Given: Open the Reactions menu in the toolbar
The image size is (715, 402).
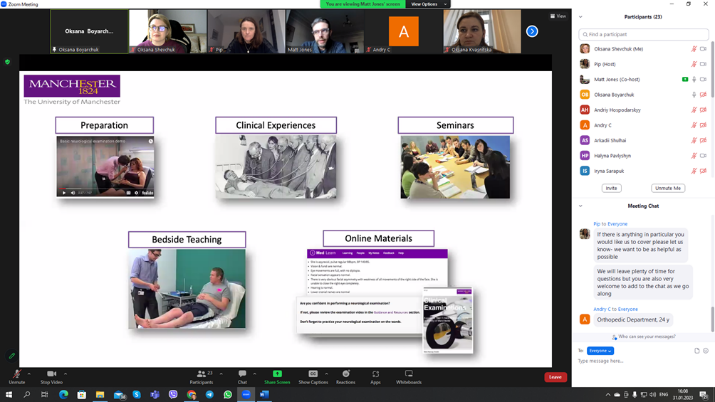Looking at the screenshot, I should point(346,375).
